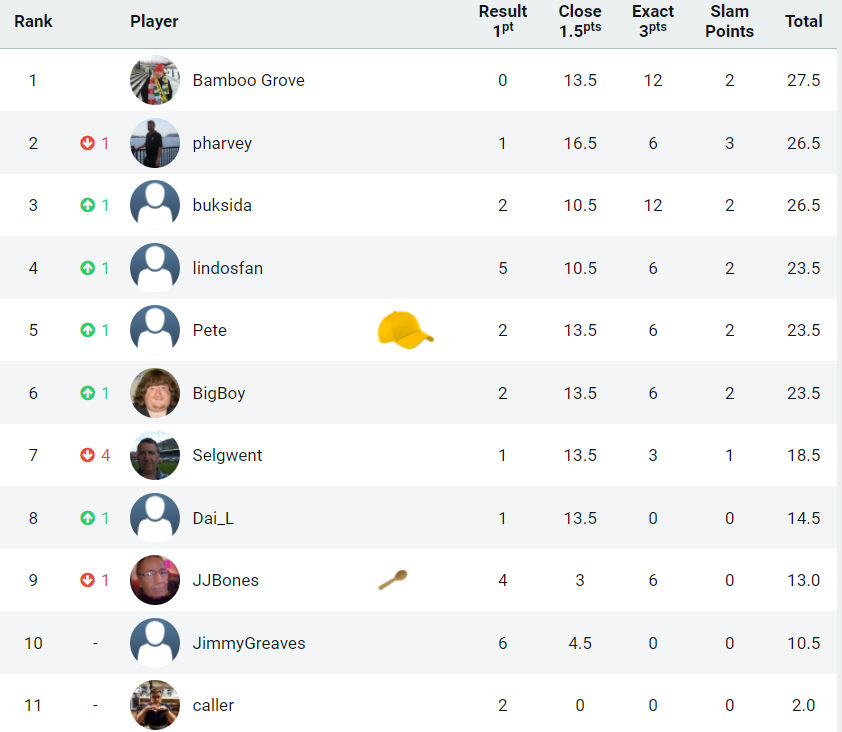Viewport: 842px width, 732px height.
Task: Select the Selgwent player name
Action: pyautogui.click(x=227, y=455)
